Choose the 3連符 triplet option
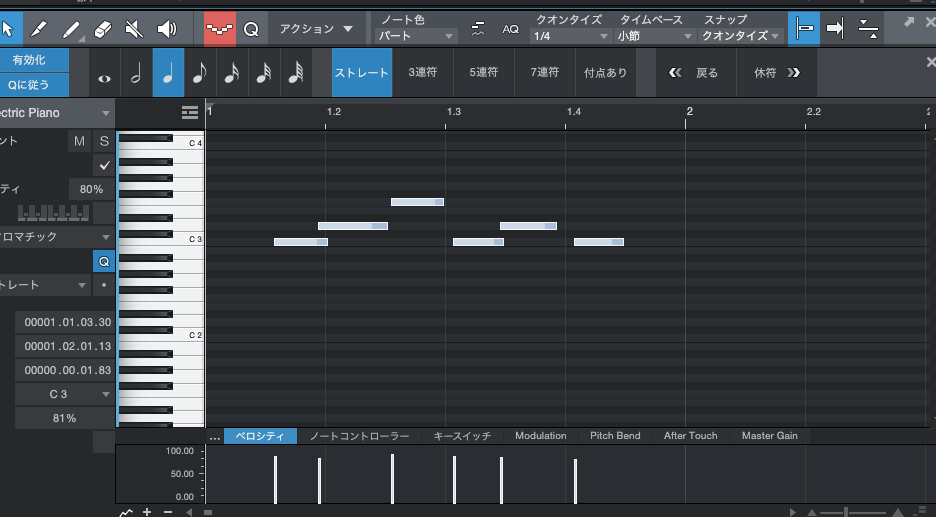 tap(423, 73)
